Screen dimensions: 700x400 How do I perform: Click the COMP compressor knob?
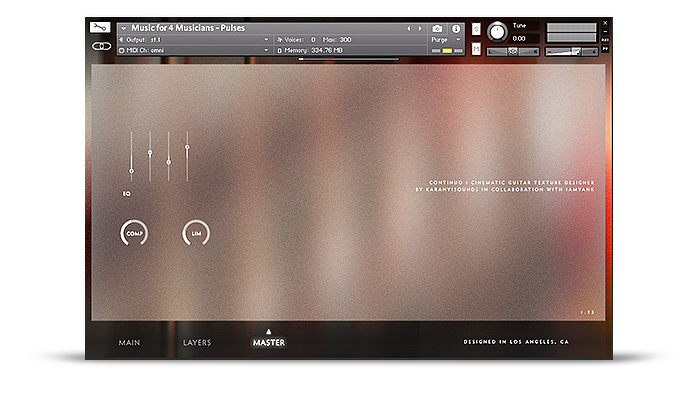click(134, 233)
